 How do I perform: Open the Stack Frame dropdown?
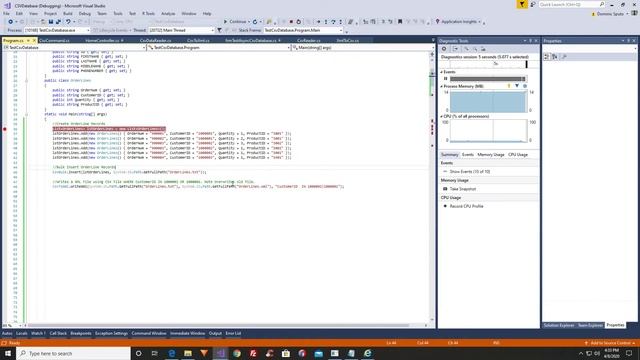[303, 30]
